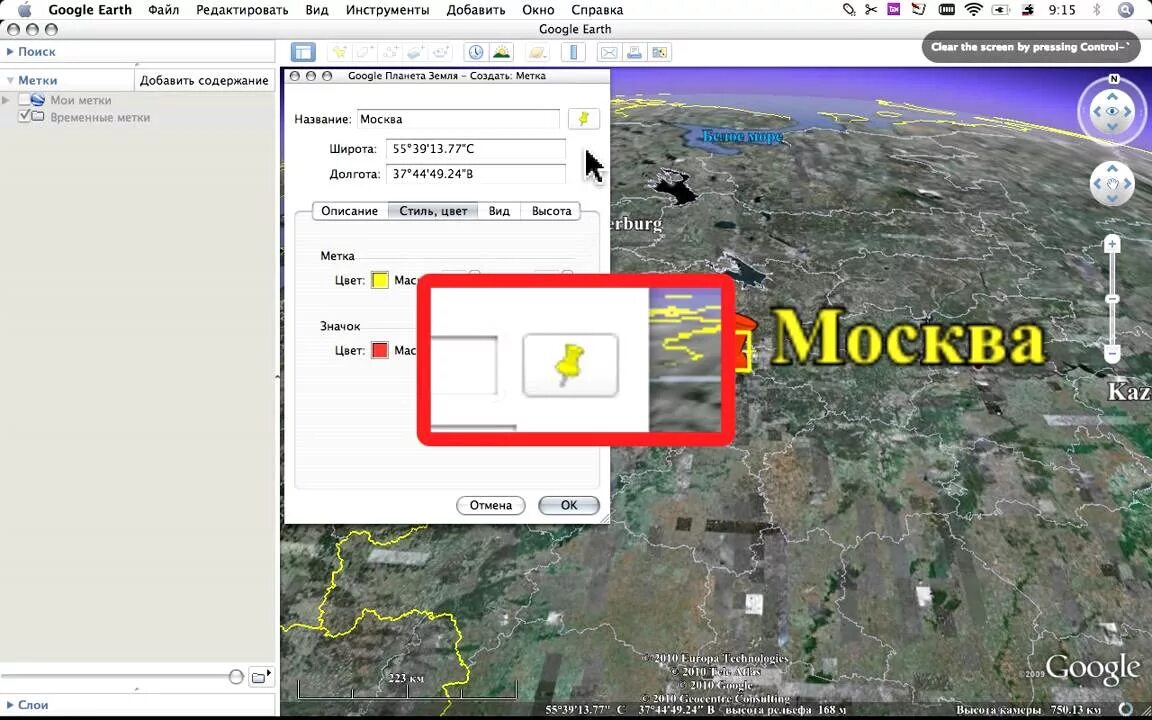Click the folder icon below Places panel
This screenshot has height=720, width=1152.
pyautogui.click(x=260, y=677)
